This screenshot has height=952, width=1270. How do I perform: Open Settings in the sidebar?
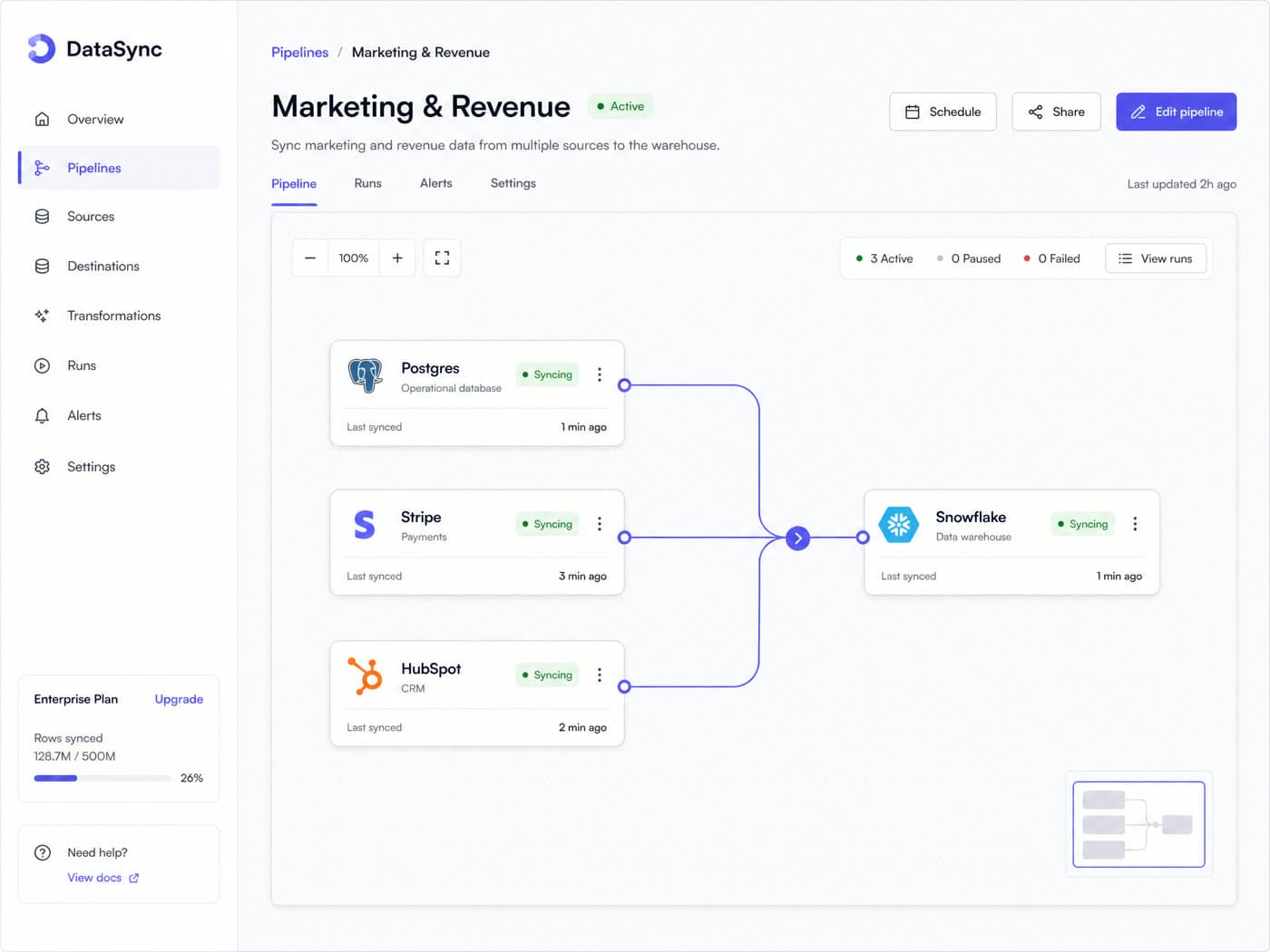[119, 467]
